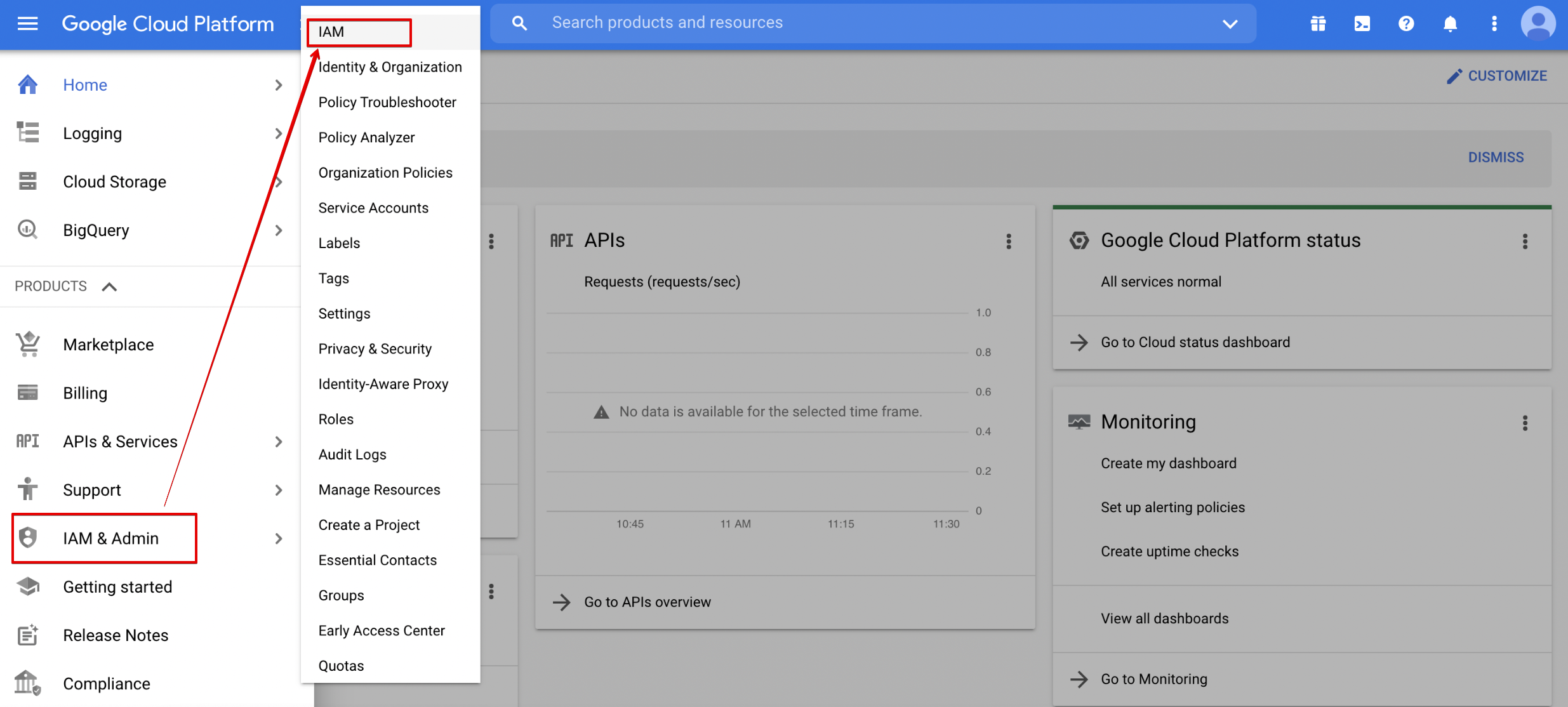Open Monitoring card three-dot menu
The width and height of the screenshot is (1568, 707).
pyautogui.click(x=1525, y=423)
